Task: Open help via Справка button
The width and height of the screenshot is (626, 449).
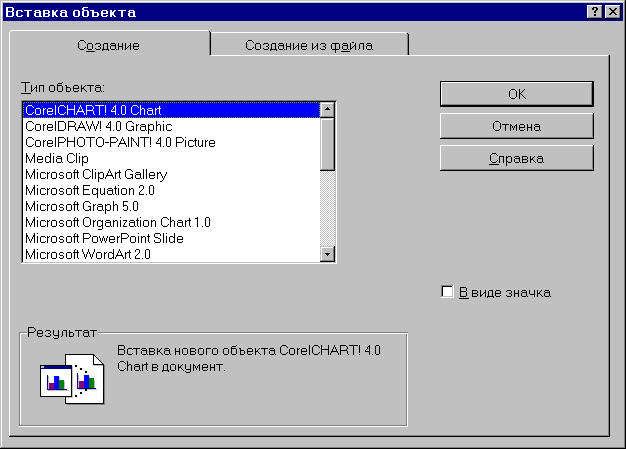Action: click(x=516, y=158)
